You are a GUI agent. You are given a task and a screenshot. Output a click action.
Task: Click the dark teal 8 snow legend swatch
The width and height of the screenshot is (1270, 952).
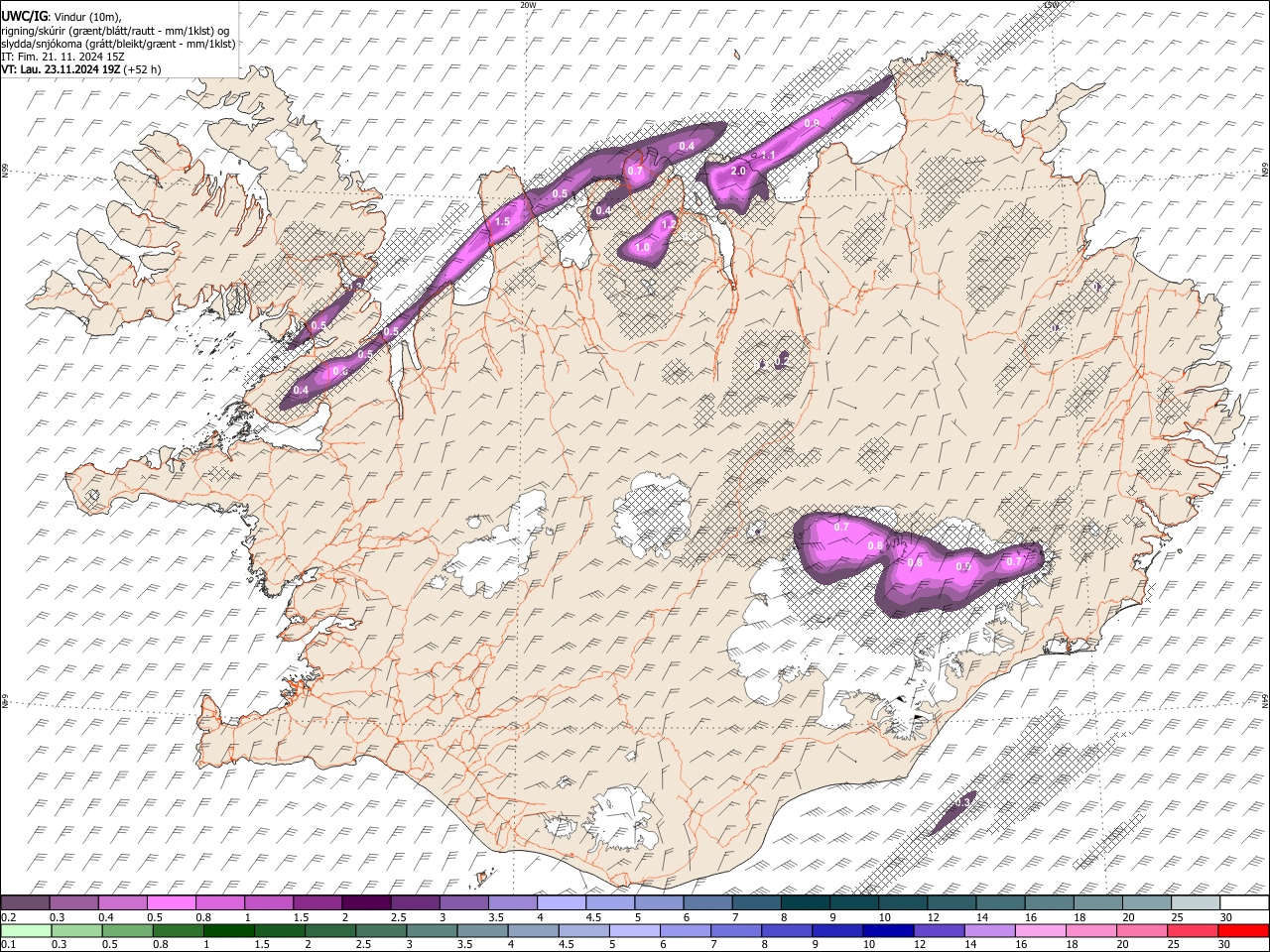804,903
